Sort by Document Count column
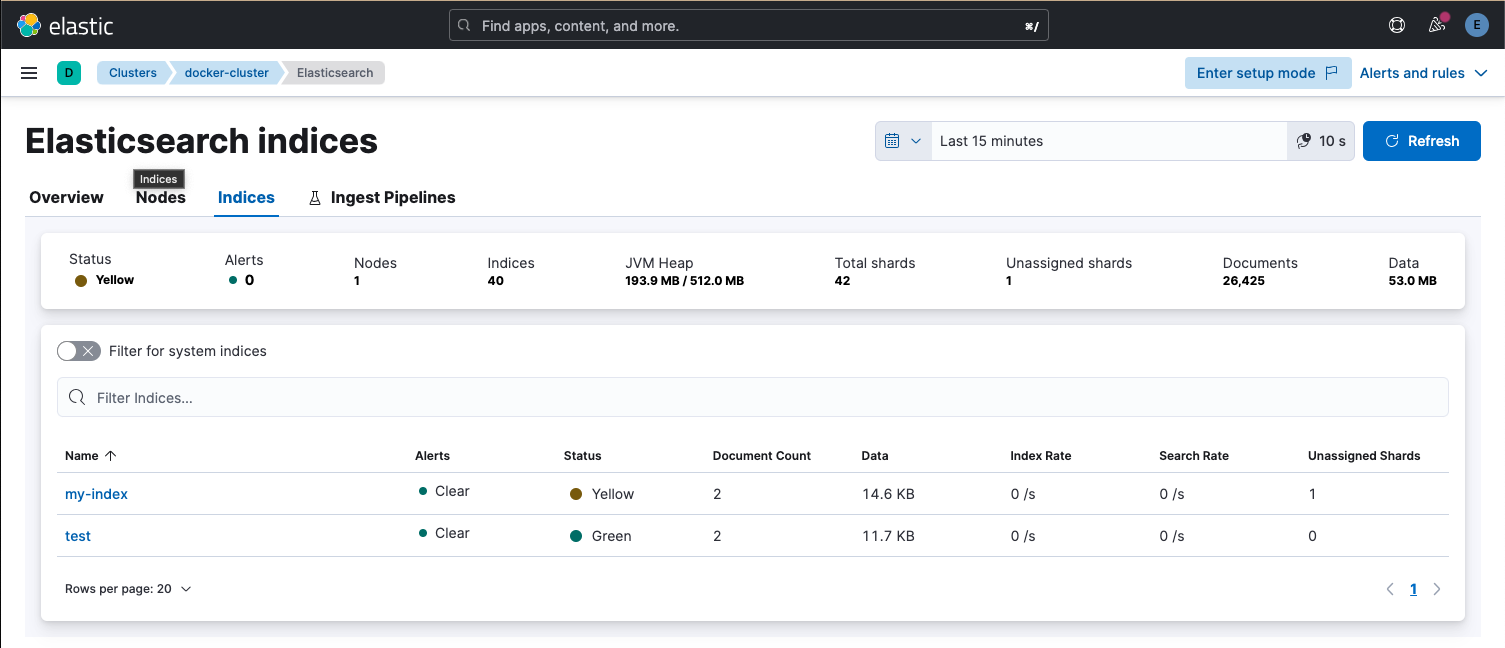 tap(762, 455)
